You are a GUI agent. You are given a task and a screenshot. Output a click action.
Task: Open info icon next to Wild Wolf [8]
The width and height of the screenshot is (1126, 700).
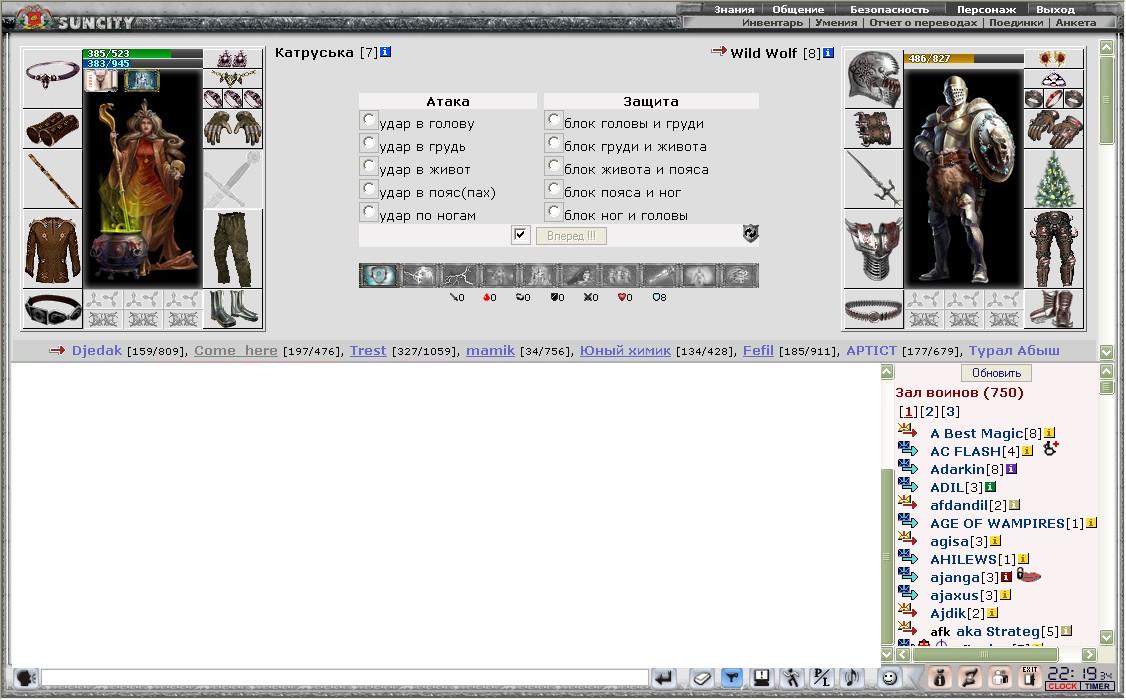pos(828,52)
